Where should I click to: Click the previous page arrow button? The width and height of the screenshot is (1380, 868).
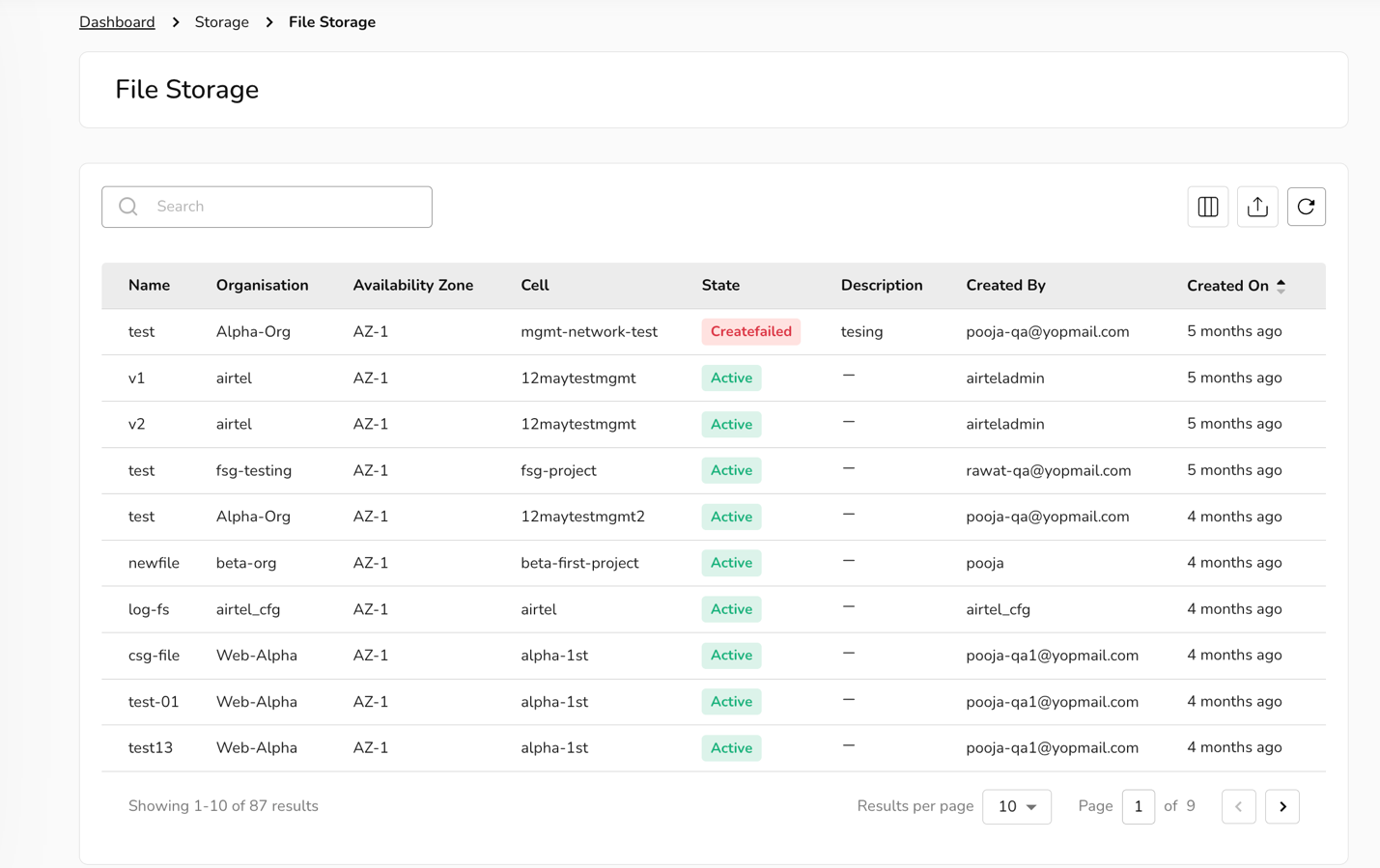coord(1238,806)
